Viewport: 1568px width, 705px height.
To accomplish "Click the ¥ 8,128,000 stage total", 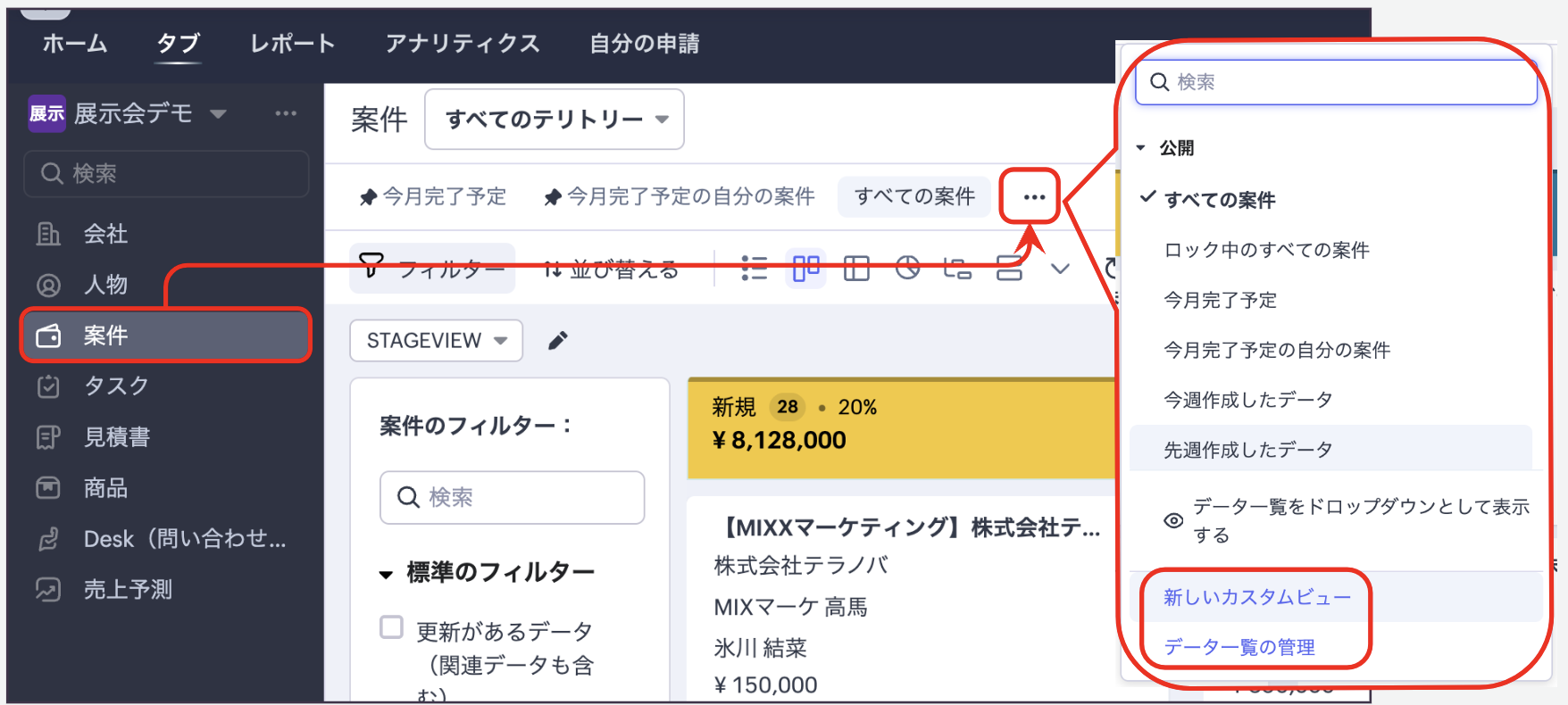I will click(779, 440).
